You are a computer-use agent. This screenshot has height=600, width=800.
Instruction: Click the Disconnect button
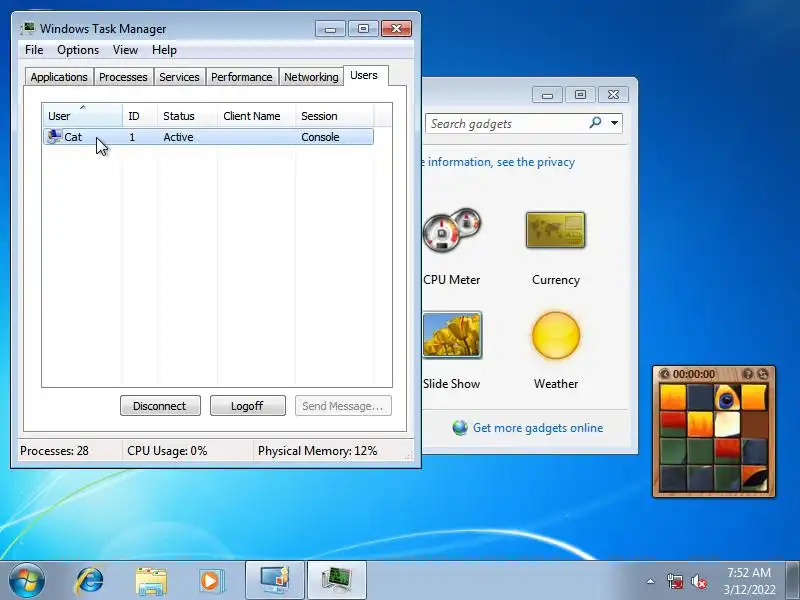160,406
